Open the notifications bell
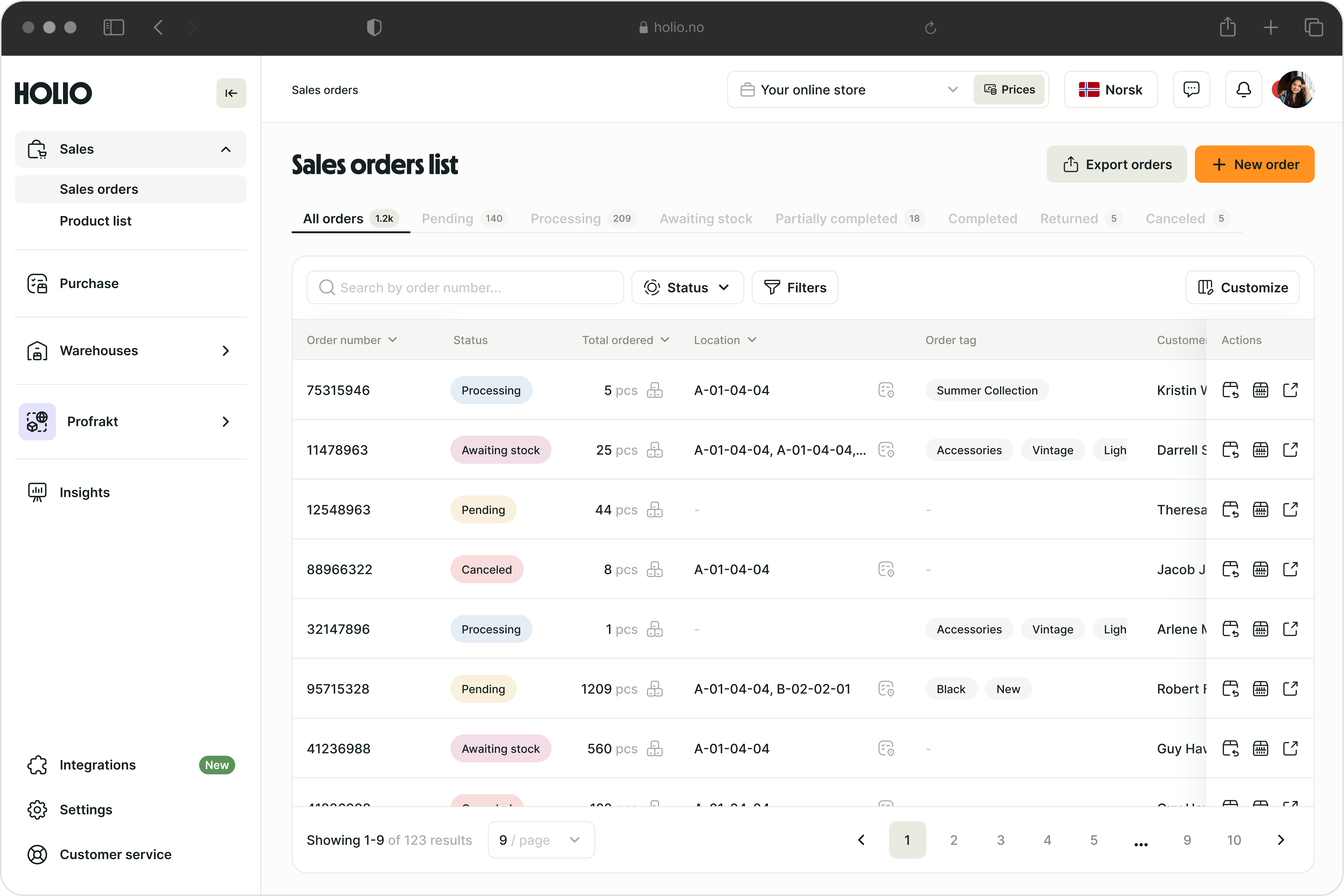 (x=1243, y=90)
